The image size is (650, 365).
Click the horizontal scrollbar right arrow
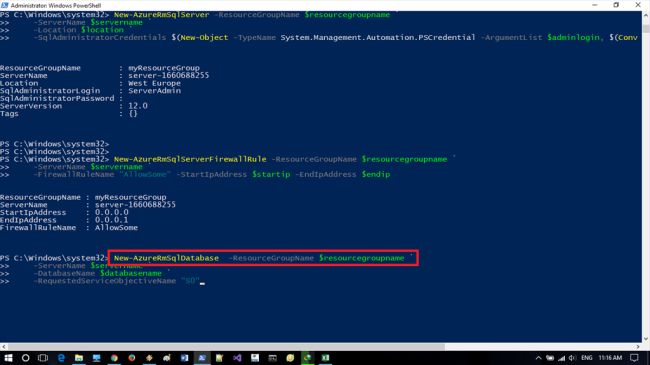click(638, 346)
